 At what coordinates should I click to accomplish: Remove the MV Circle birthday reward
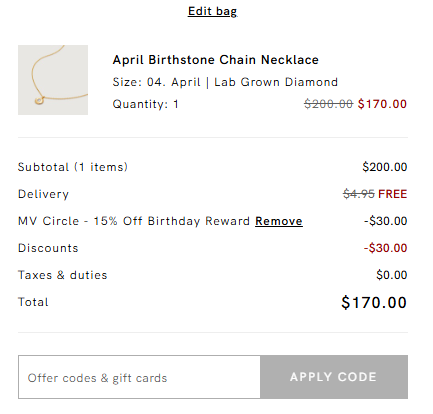tap(279, 221)
